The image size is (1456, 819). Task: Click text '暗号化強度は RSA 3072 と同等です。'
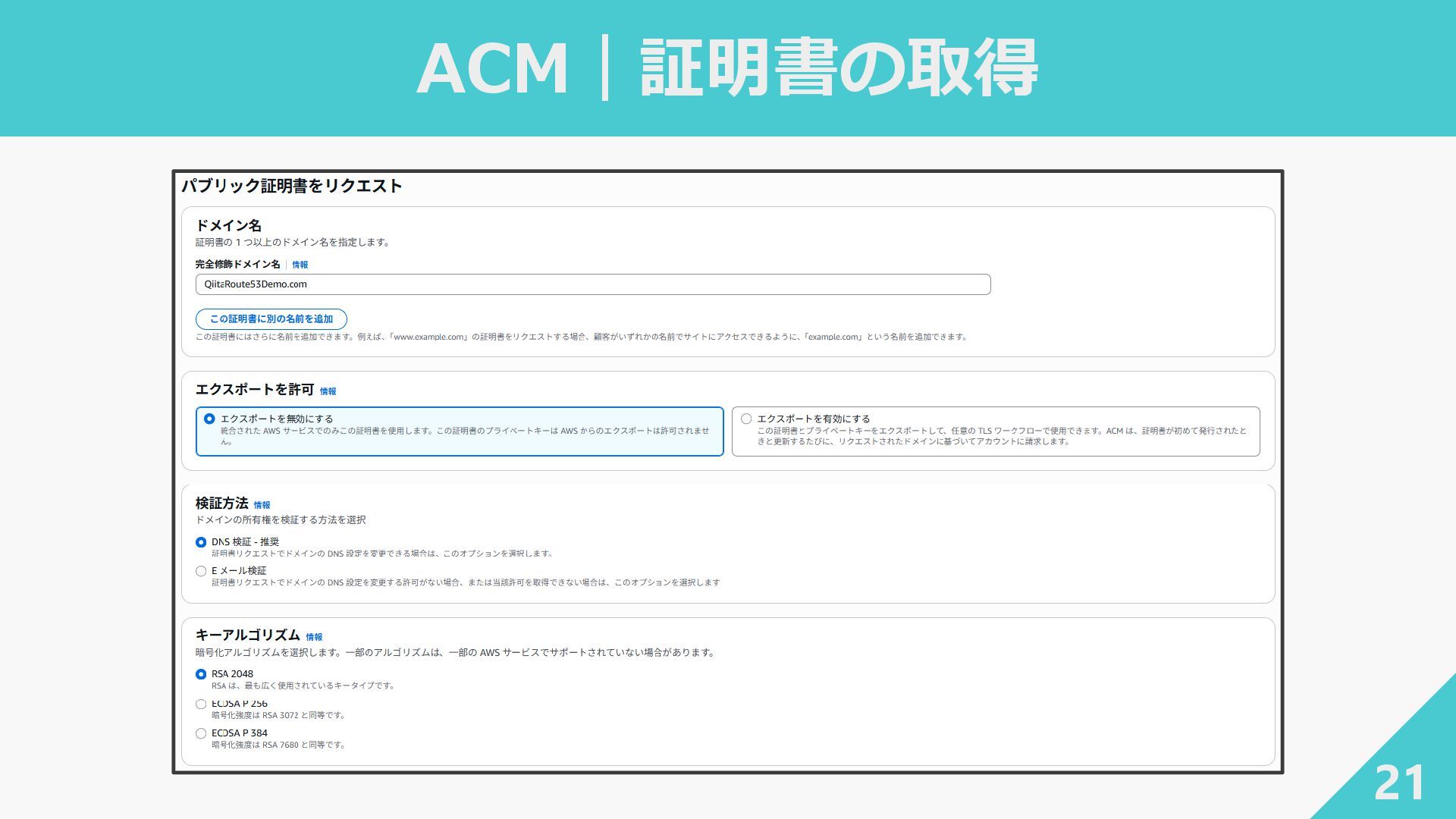279,715
